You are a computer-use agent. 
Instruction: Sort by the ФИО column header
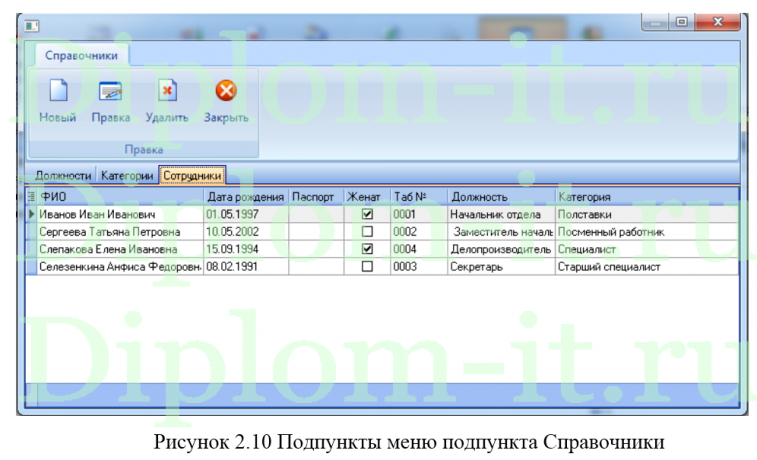click(x=120, y=197)
